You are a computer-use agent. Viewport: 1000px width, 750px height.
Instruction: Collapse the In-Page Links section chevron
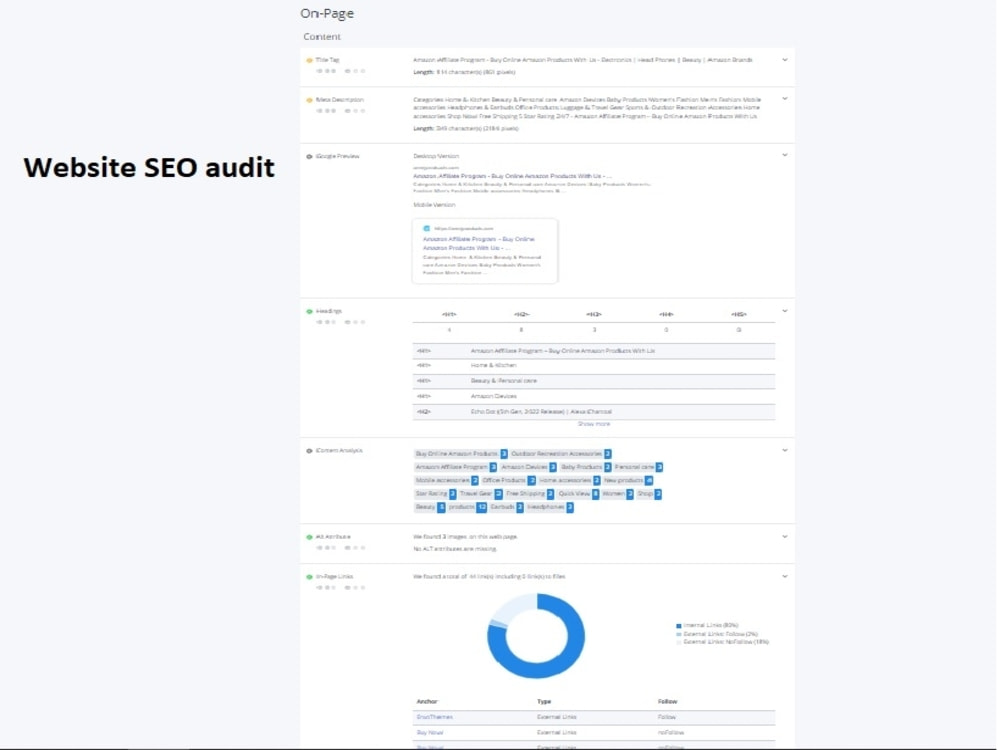pyautogui.click(x=787, y=577)
